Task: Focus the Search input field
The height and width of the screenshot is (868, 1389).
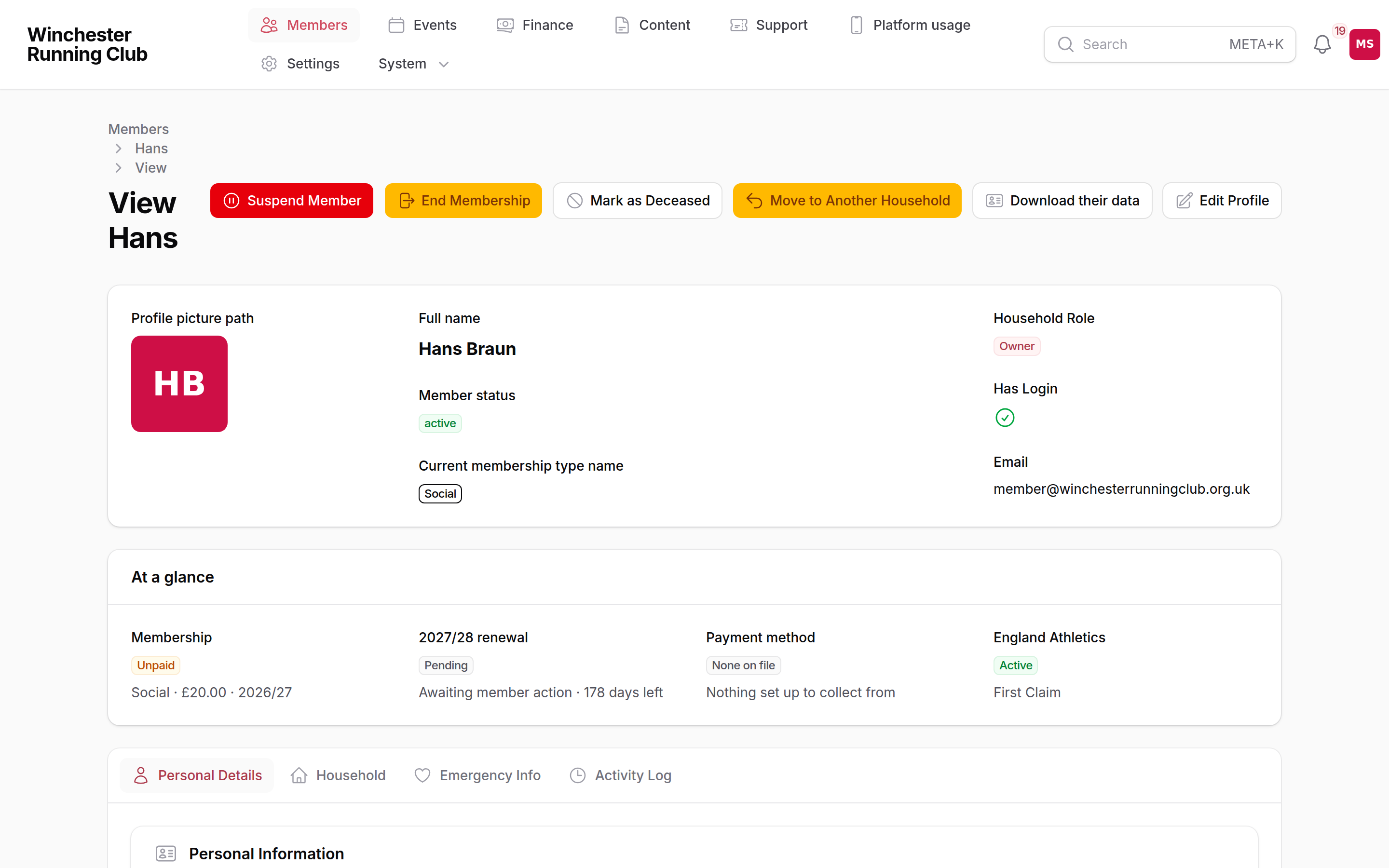Action: (x=1169, y=44)
